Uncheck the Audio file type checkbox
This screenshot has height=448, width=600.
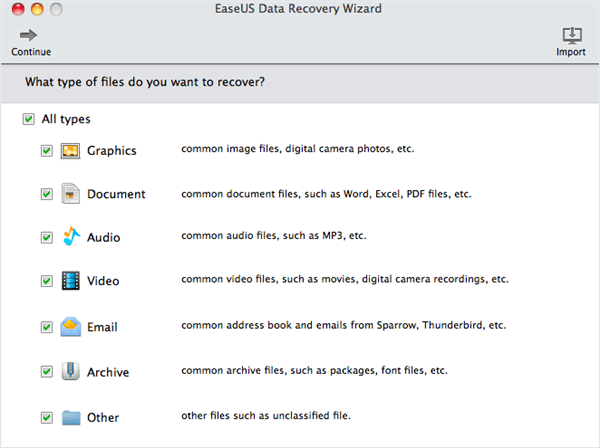pos(47,238)
